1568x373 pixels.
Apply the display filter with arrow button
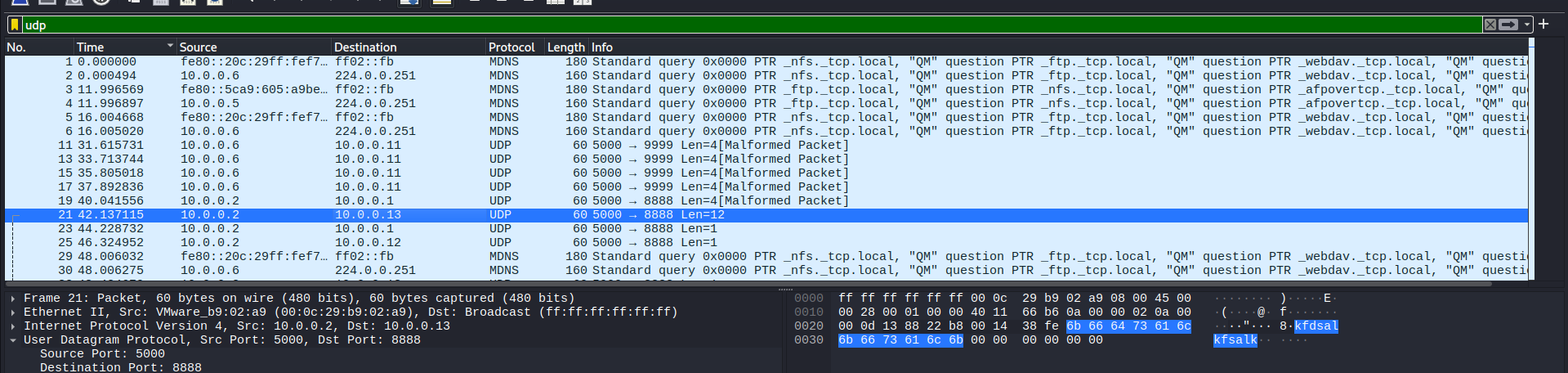1508,25
